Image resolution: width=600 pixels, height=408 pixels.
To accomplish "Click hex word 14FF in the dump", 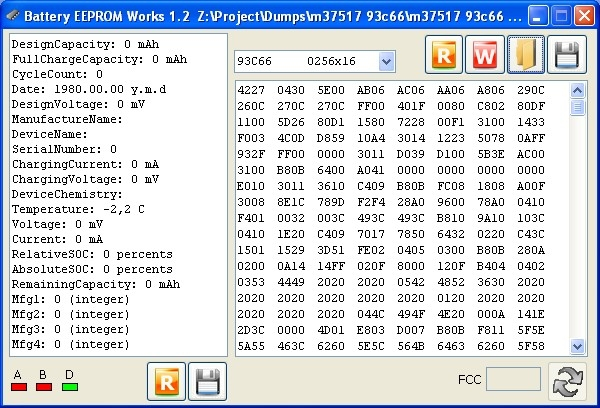I will [331, 266].
